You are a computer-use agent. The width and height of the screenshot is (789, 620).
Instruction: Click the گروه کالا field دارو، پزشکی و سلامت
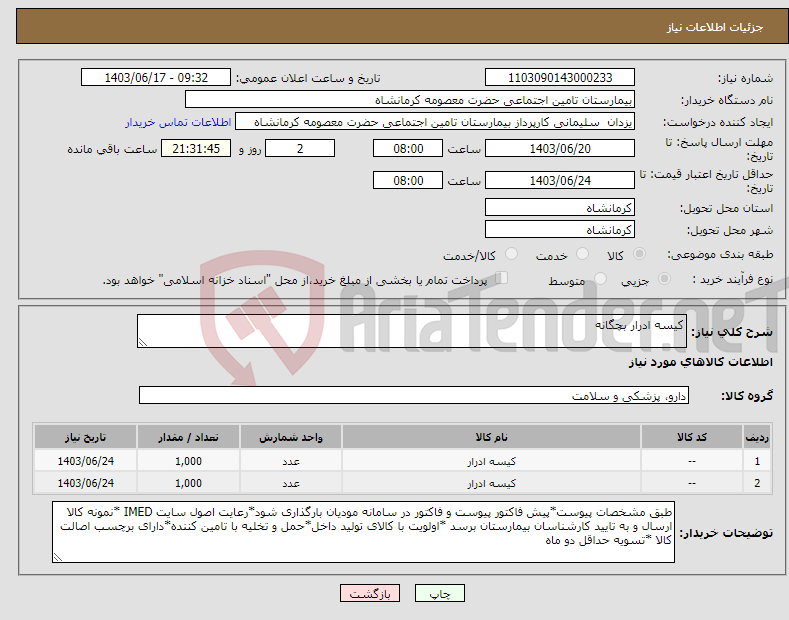pos(414,396)
